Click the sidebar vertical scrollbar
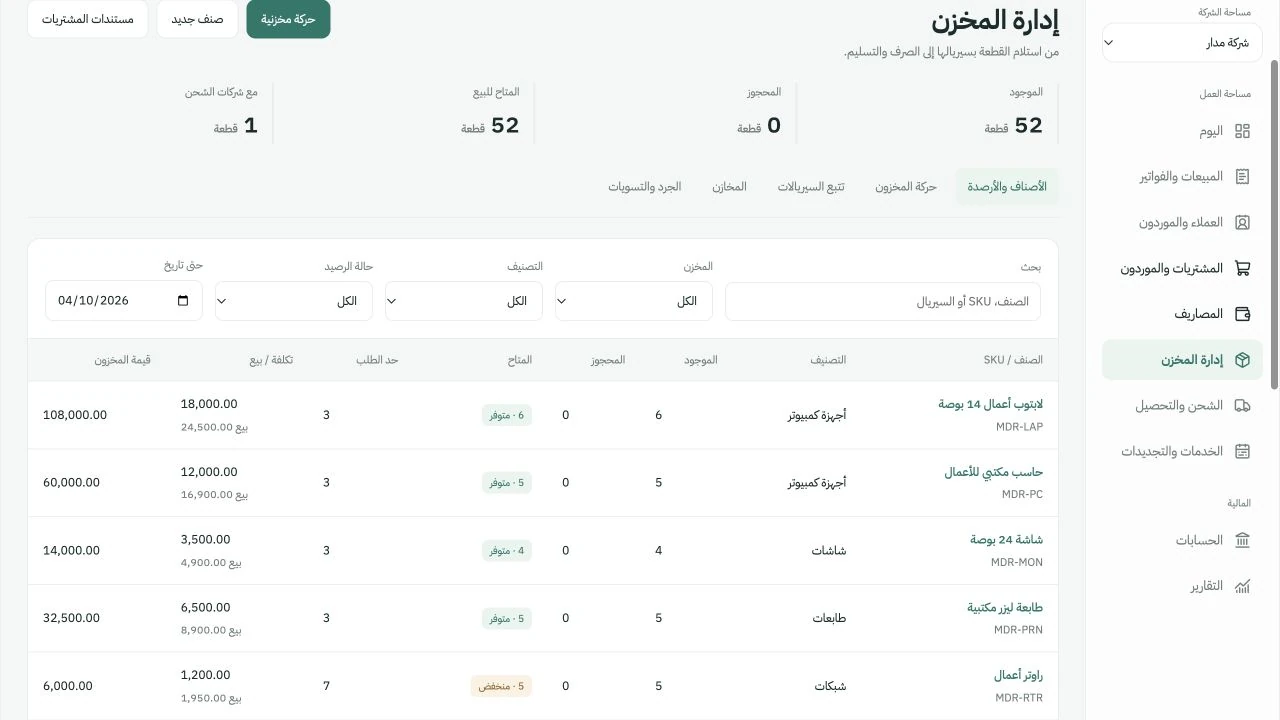1280x720 pixels. click(1274, 225)
